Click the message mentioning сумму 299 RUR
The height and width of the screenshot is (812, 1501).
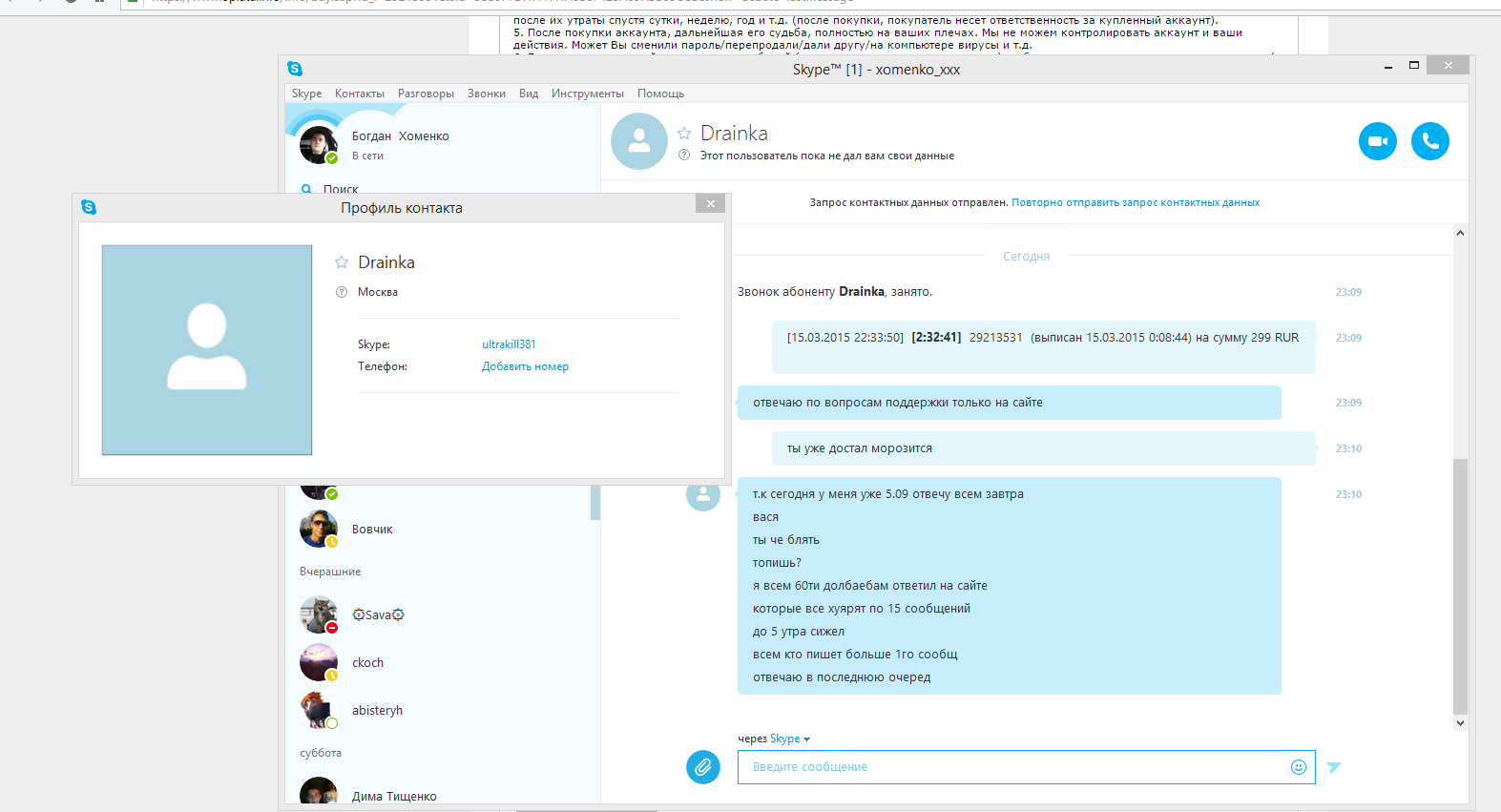[1044, 347]
